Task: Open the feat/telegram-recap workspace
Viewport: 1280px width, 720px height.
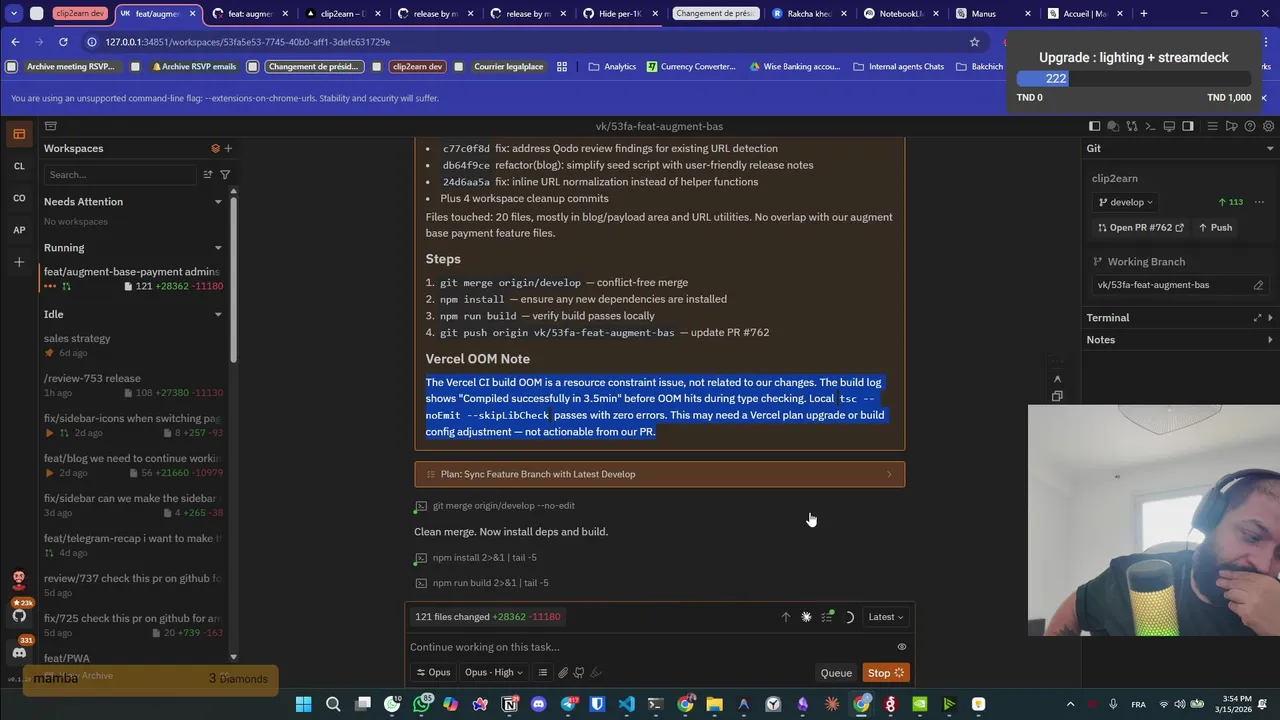Action: point(133,545)
